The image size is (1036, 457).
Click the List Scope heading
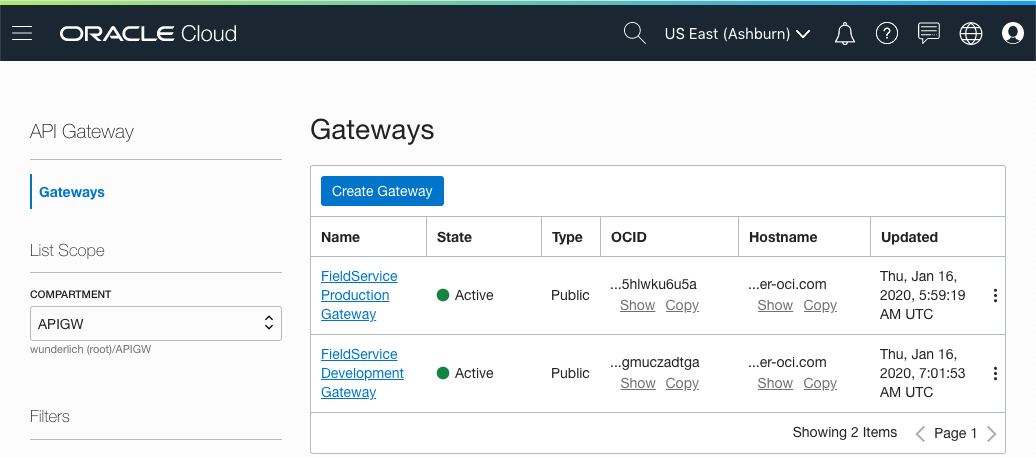(67, 251)
